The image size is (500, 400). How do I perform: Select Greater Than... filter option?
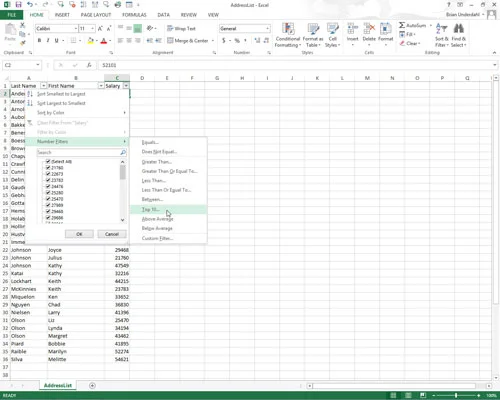(157, 162)
